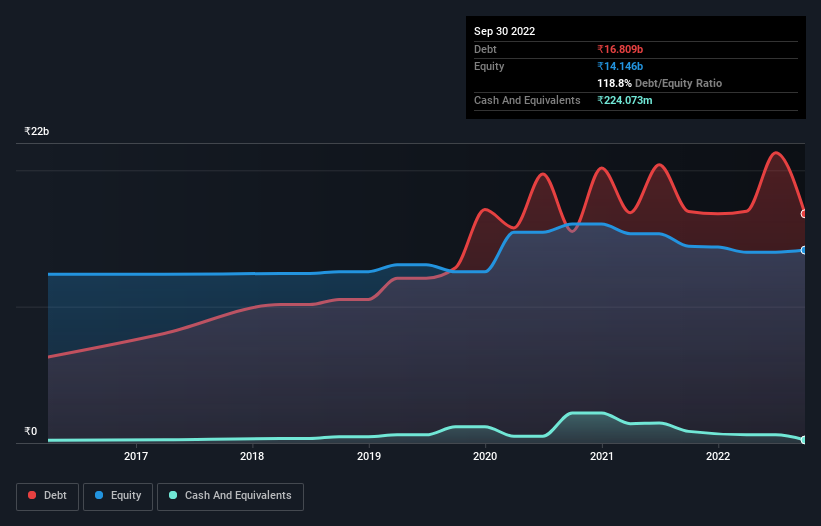Click the ₹14.146b equity value
Screen dimensions: 821x526
(620, 66)
